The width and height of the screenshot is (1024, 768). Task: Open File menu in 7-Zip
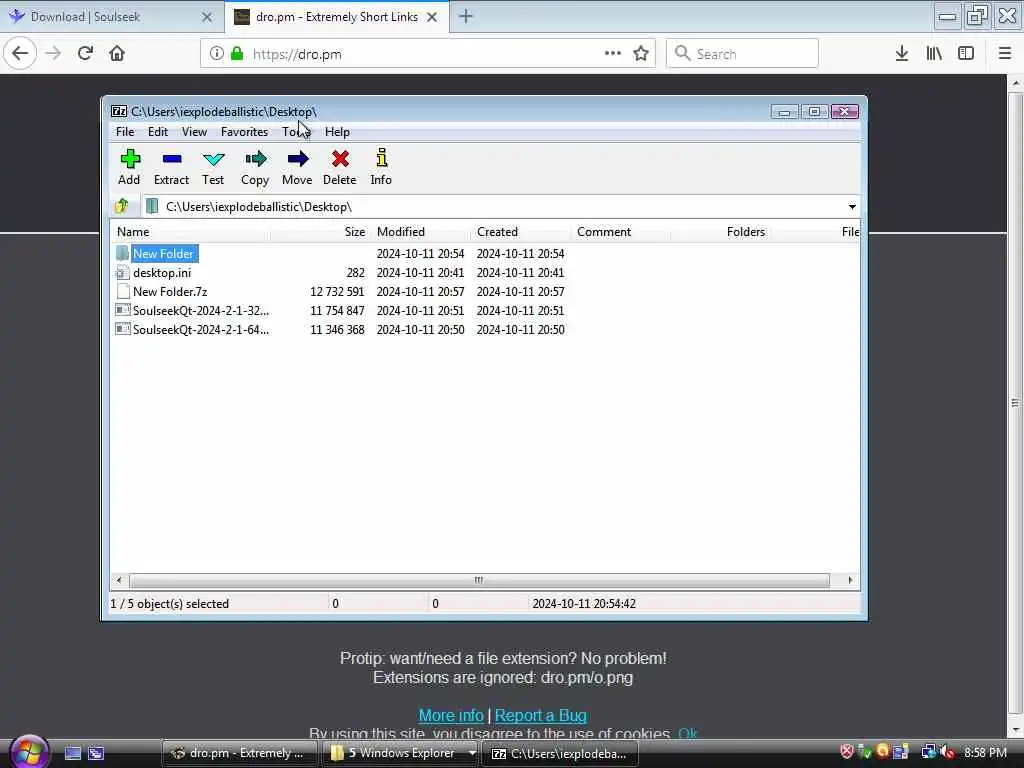(x=125, y=132)
